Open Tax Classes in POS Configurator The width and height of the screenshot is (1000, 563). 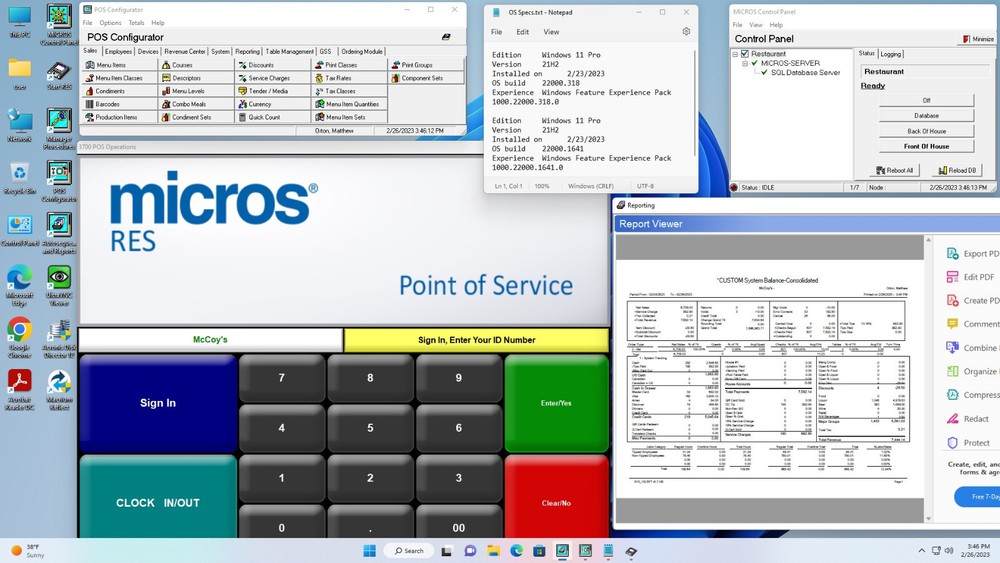click(349, 91)
